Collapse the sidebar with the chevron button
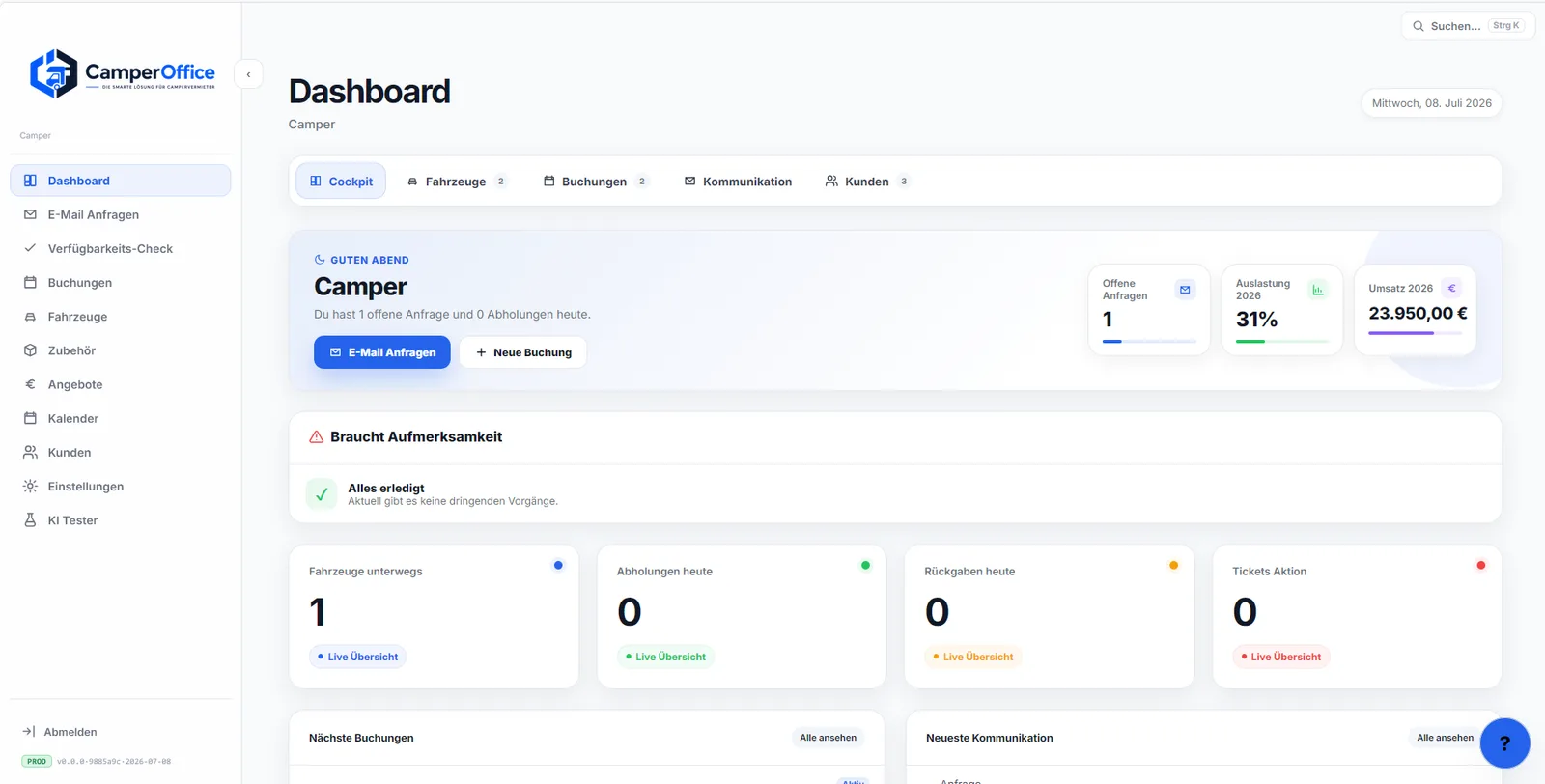The height and width of the screenshot is (784, 1545). 248,74
